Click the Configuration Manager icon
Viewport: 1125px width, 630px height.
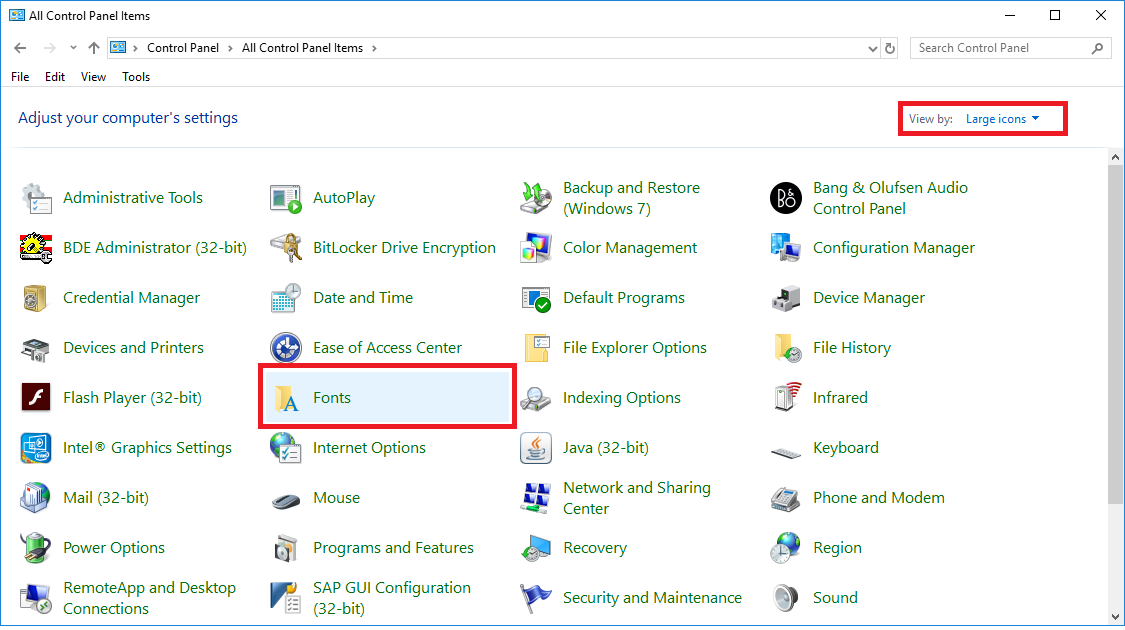pos(786,248)
